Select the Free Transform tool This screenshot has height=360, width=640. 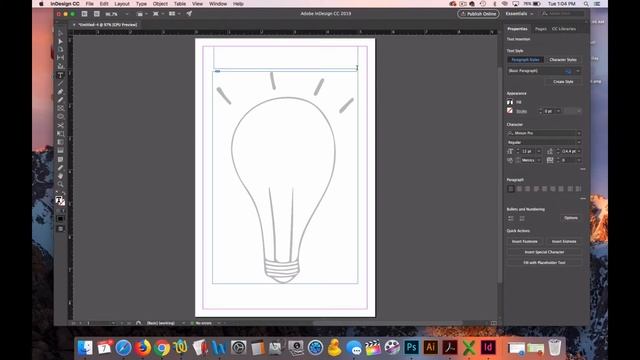coord(60,133)
